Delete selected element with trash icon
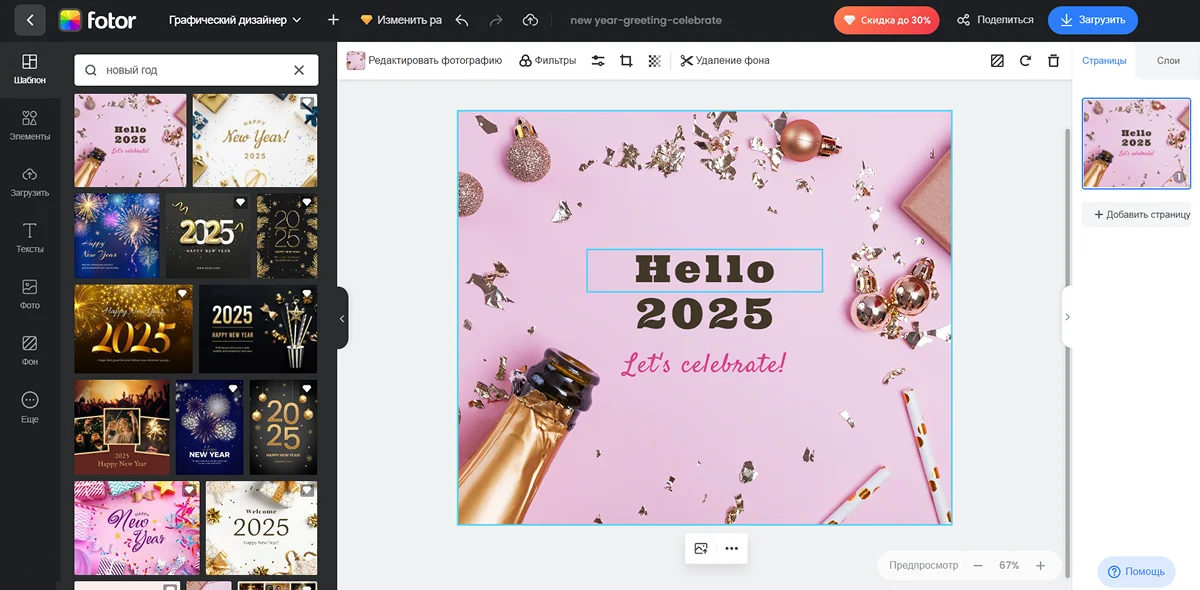Viewport: 1200px width, 590px height. (1053, 61)
